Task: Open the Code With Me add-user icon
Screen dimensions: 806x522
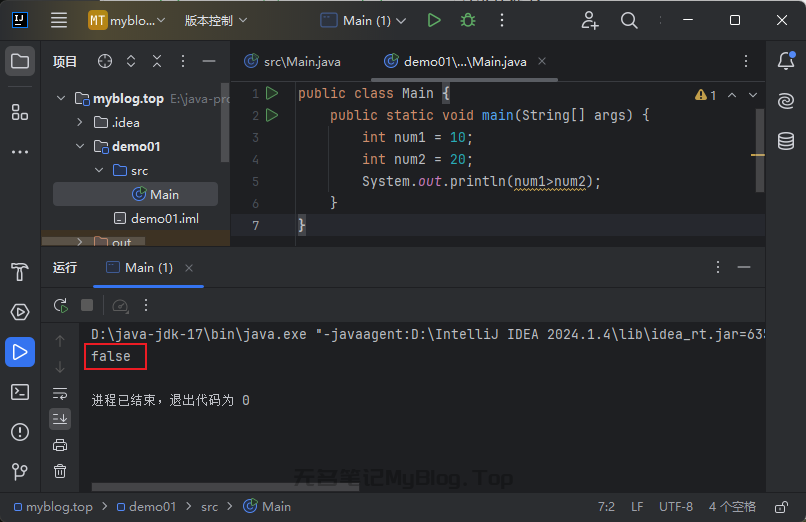Action: click(x=590, y=21)
